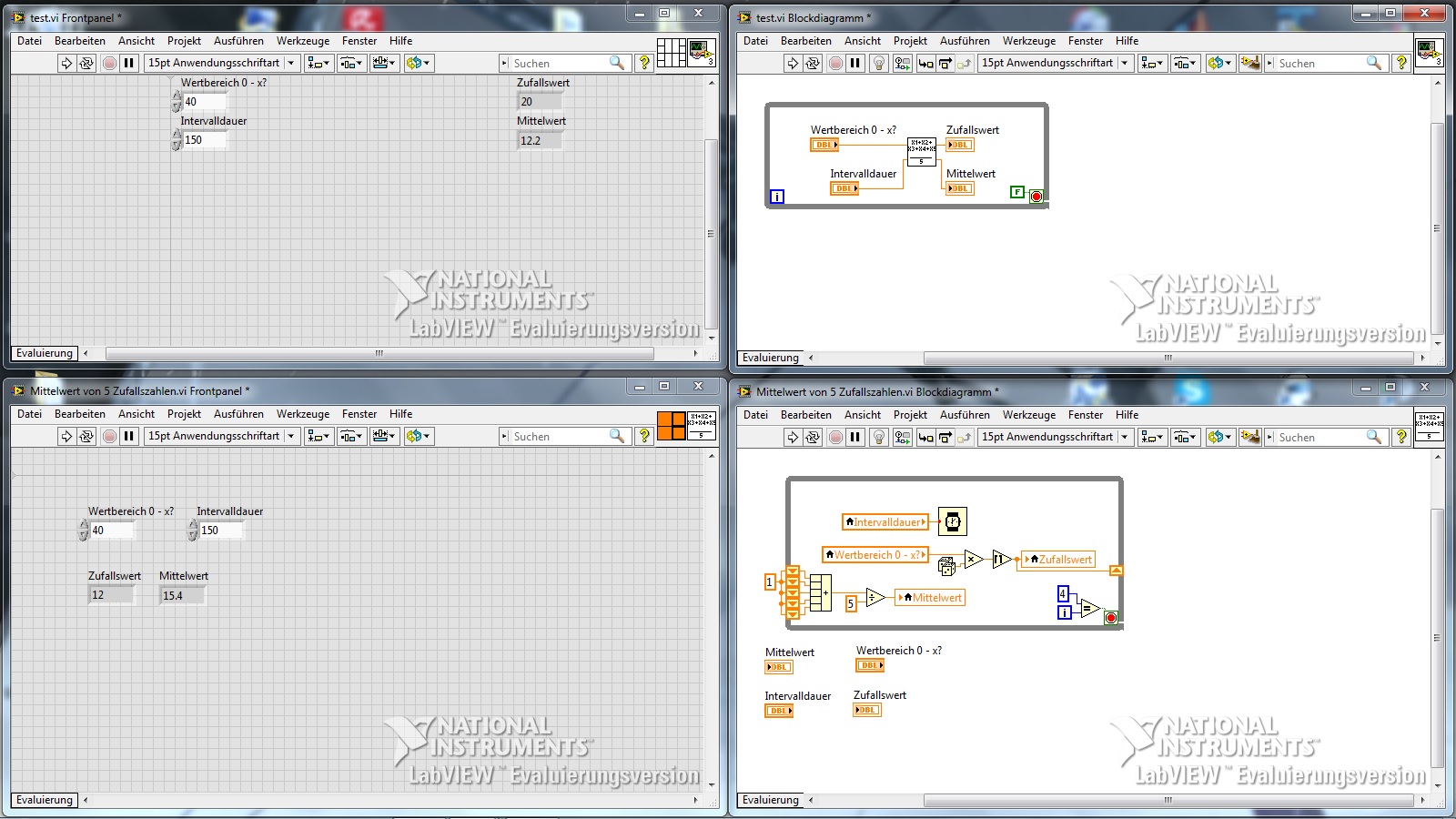Click the equals comparison node in Mittelwert Blockdiagramm
This screenshot has width=1456, height=819.
(x=1090, y=609)
